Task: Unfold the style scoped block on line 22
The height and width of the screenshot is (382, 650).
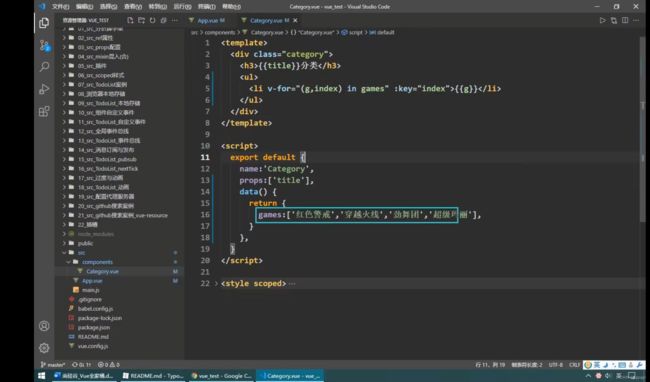Action: [216, 283]
